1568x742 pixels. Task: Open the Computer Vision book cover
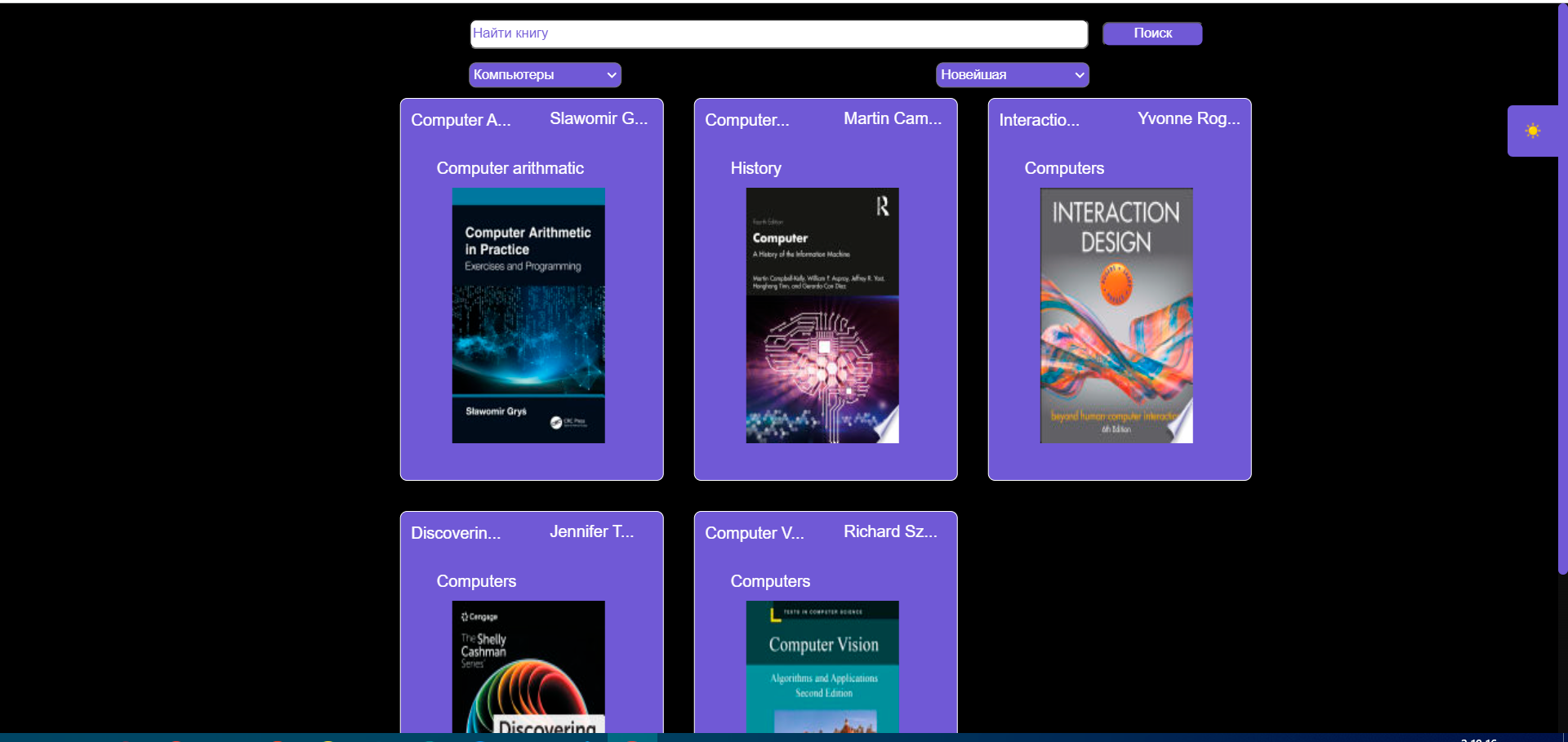822,666
